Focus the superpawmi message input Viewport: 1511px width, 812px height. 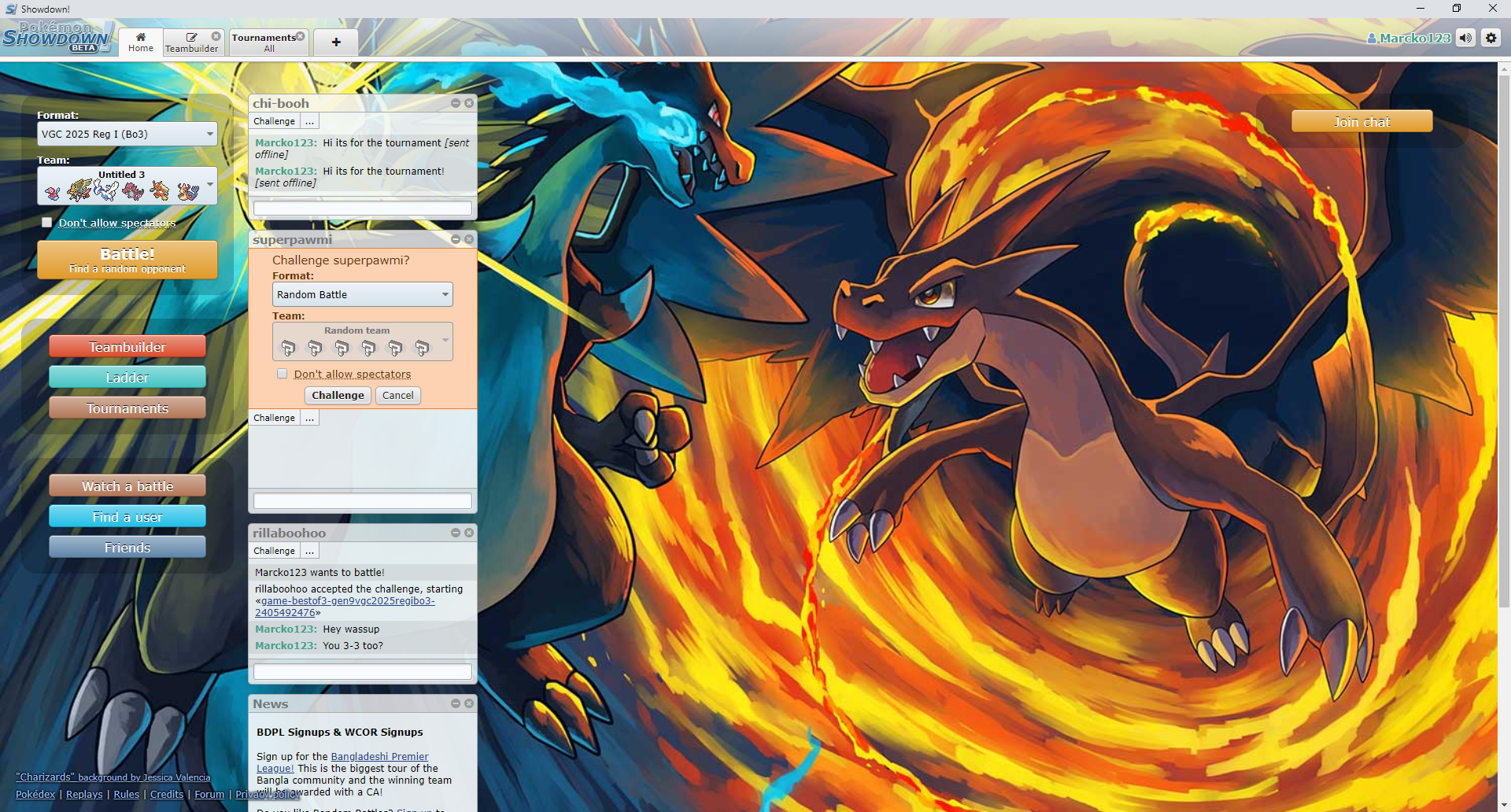coord(363,501)
